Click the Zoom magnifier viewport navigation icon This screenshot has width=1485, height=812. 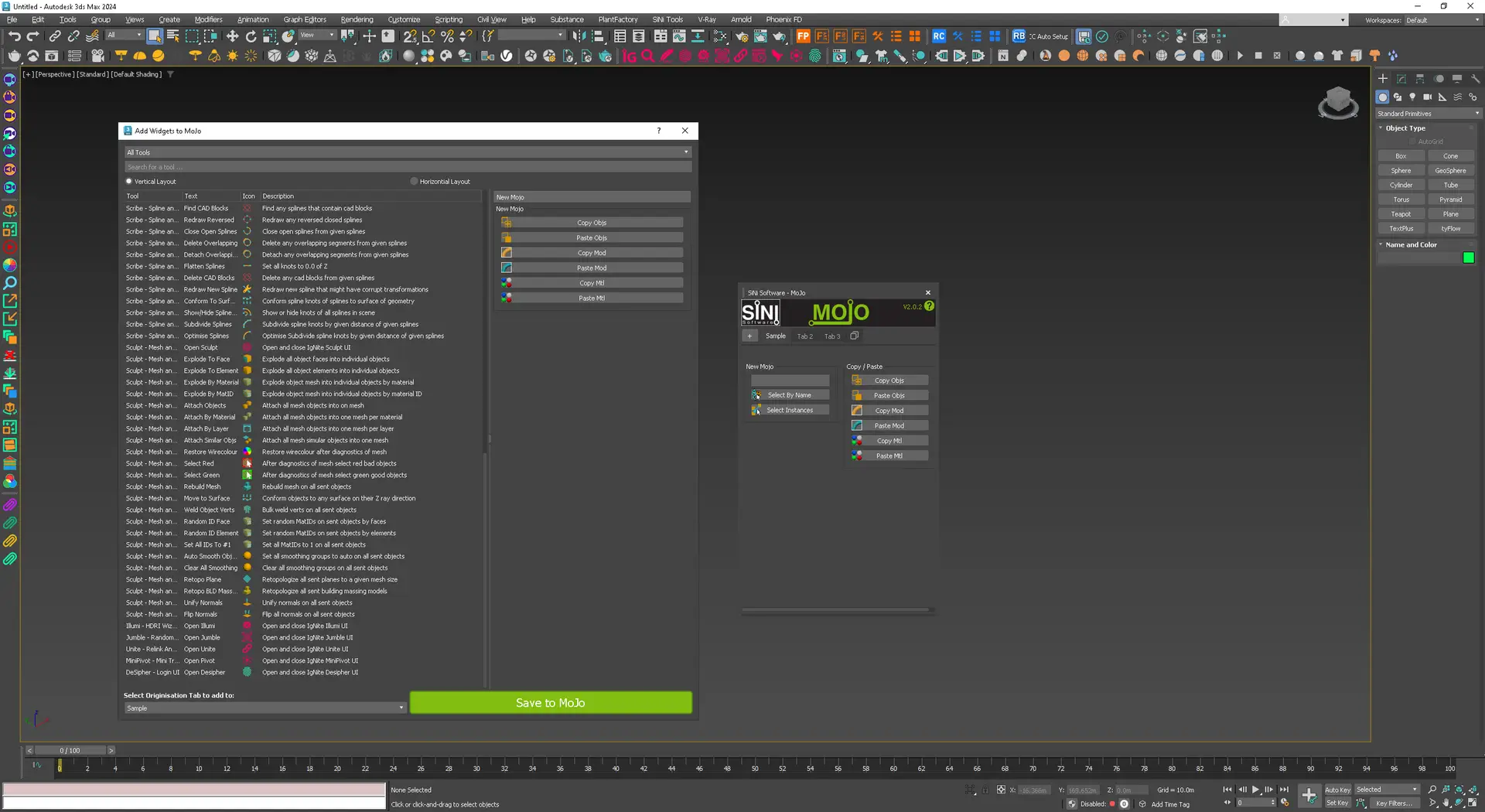coord(1432,790)
